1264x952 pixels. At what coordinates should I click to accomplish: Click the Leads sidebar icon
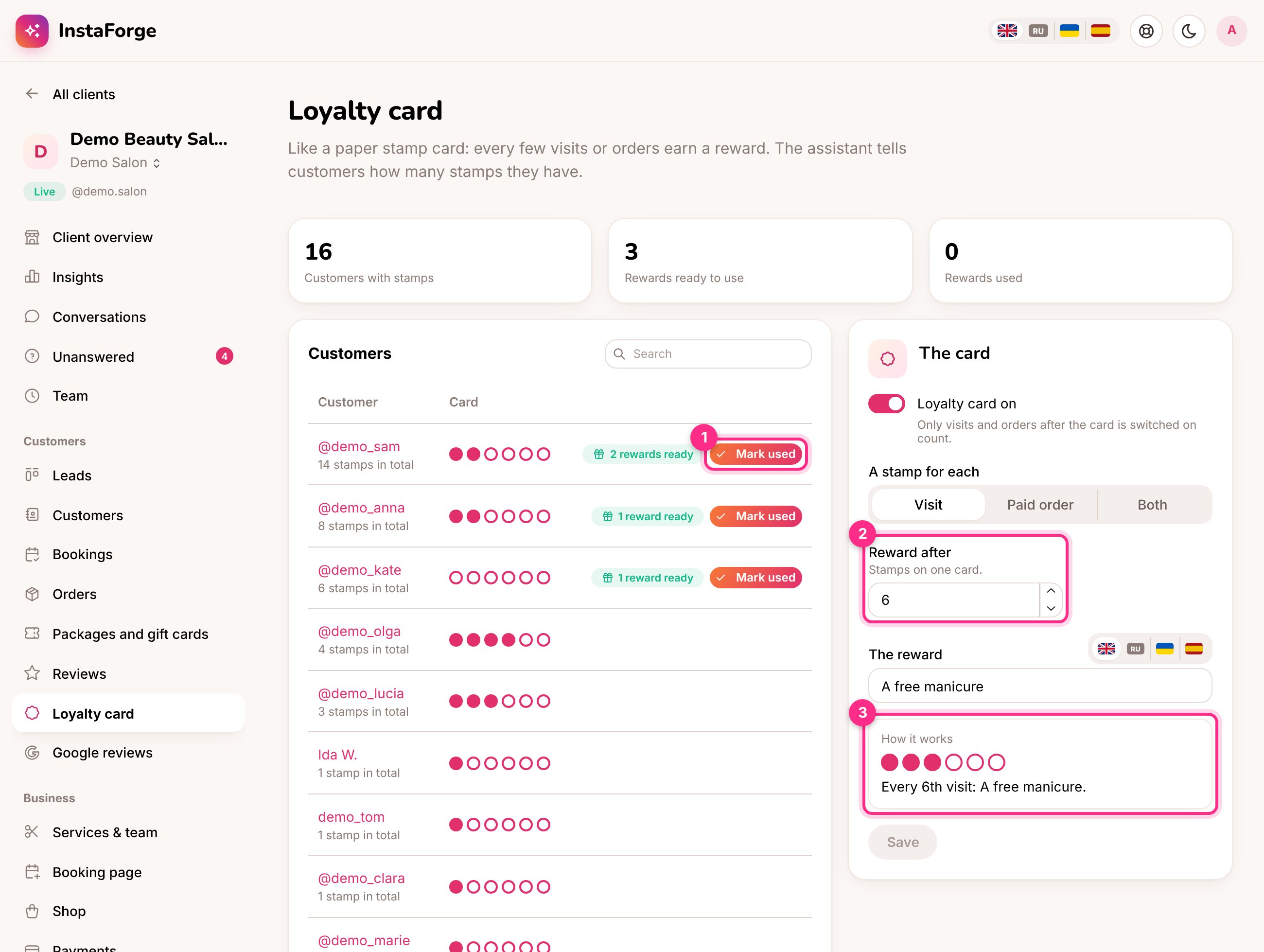click(x=32, y=476)
